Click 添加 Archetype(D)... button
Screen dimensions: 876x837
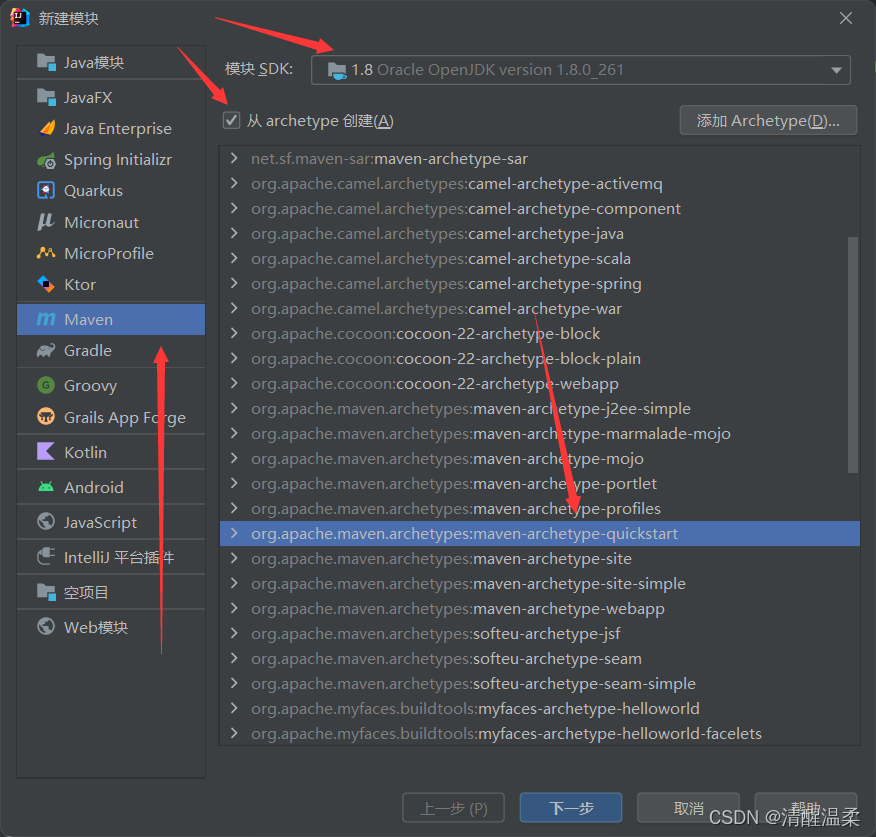pyautogui.click(x=768, y=120)
